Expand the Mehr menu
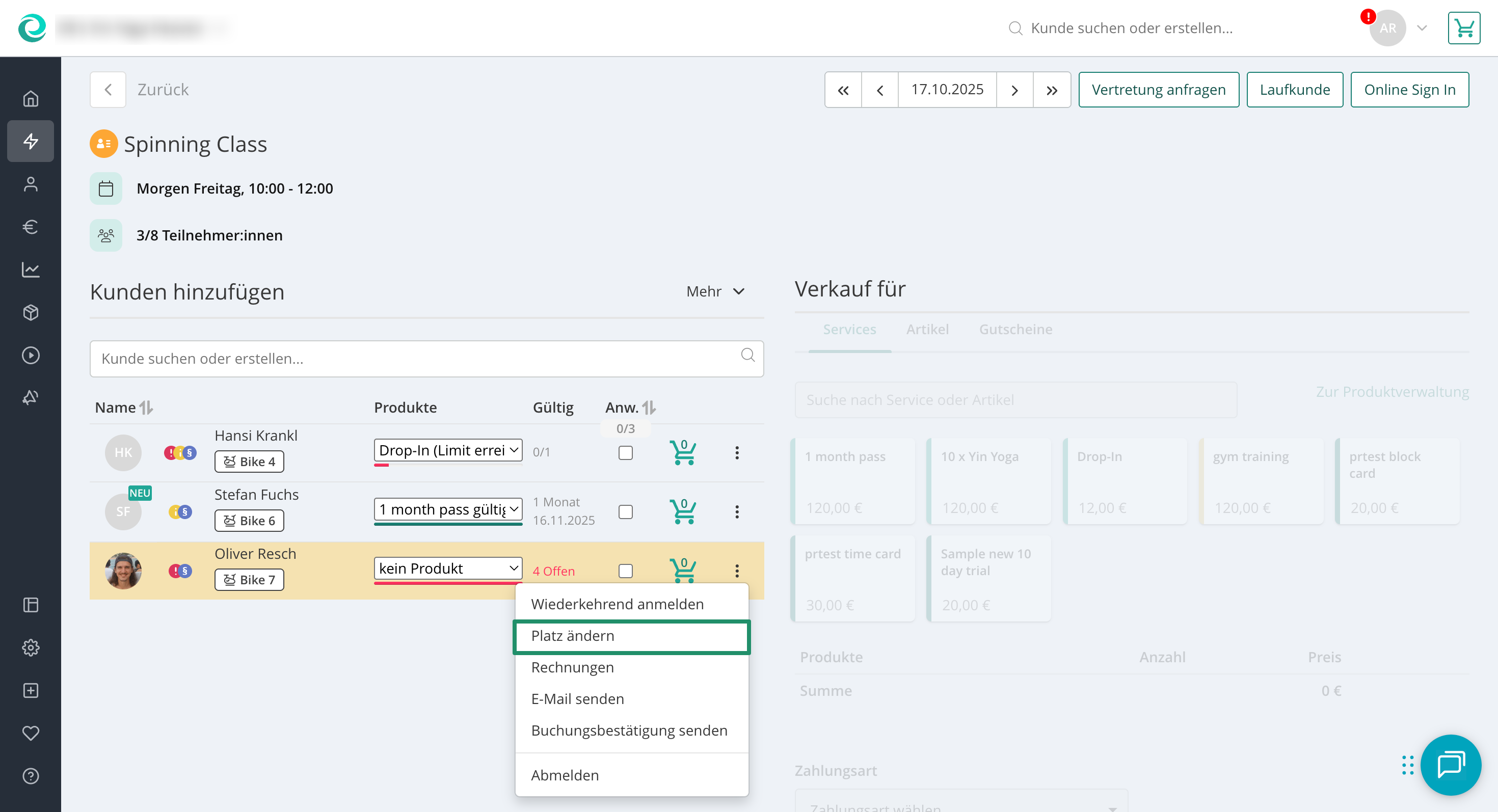1498x812 pixels. coord(715,291)
